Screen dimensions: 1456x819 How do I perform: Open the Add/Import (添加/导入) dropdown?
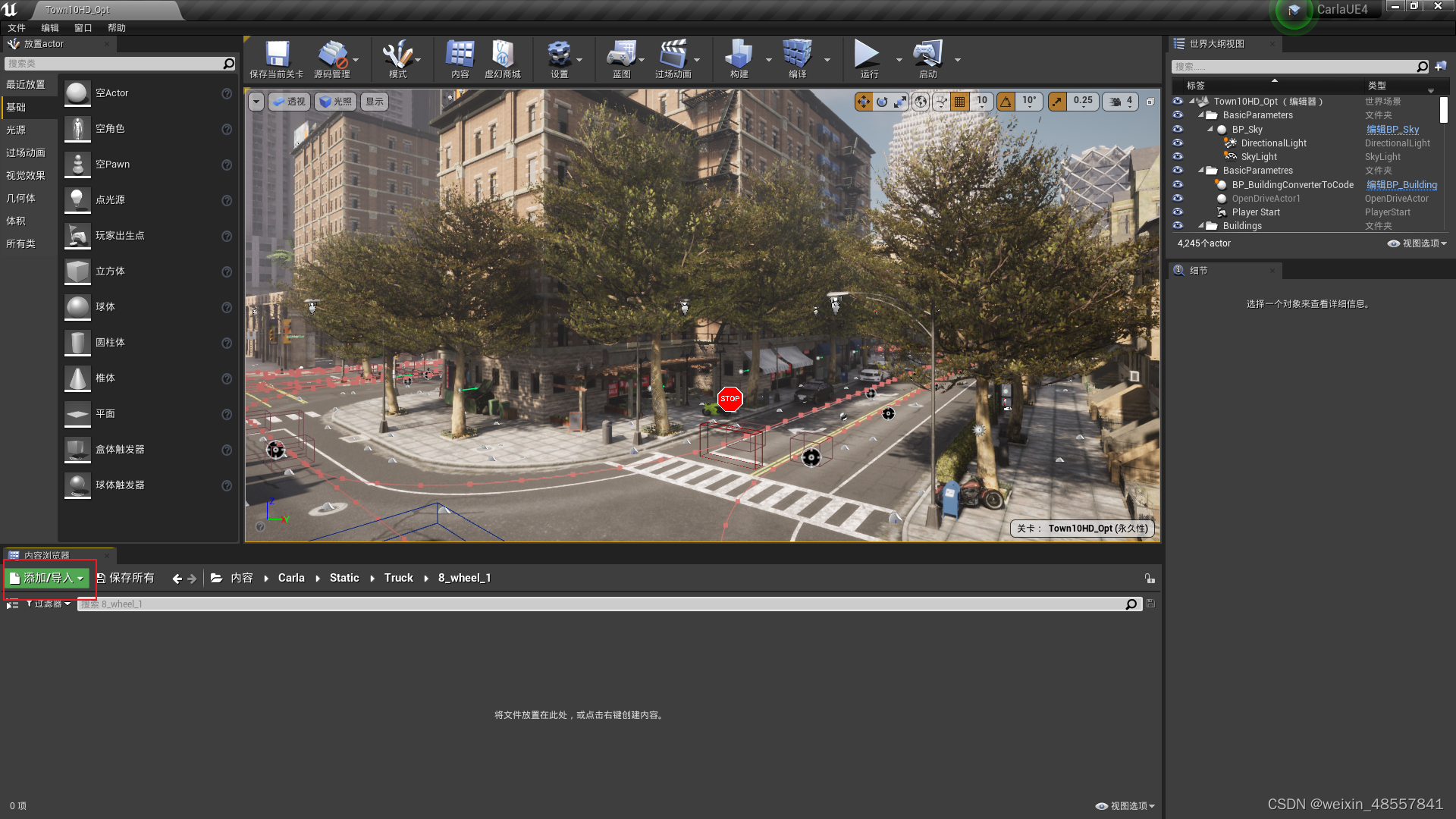(x=47, y=579)
